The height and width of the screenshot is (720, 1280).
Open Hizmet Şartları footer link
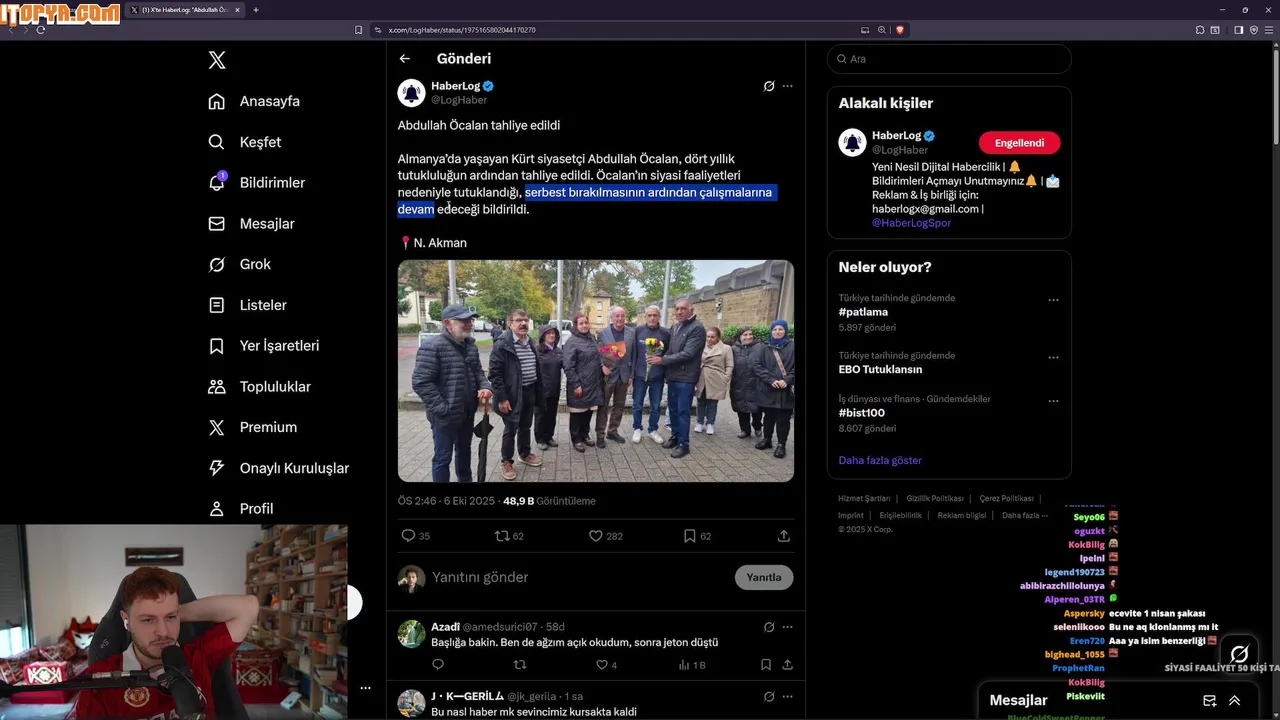pyautogui.click(x=863, y=498)
